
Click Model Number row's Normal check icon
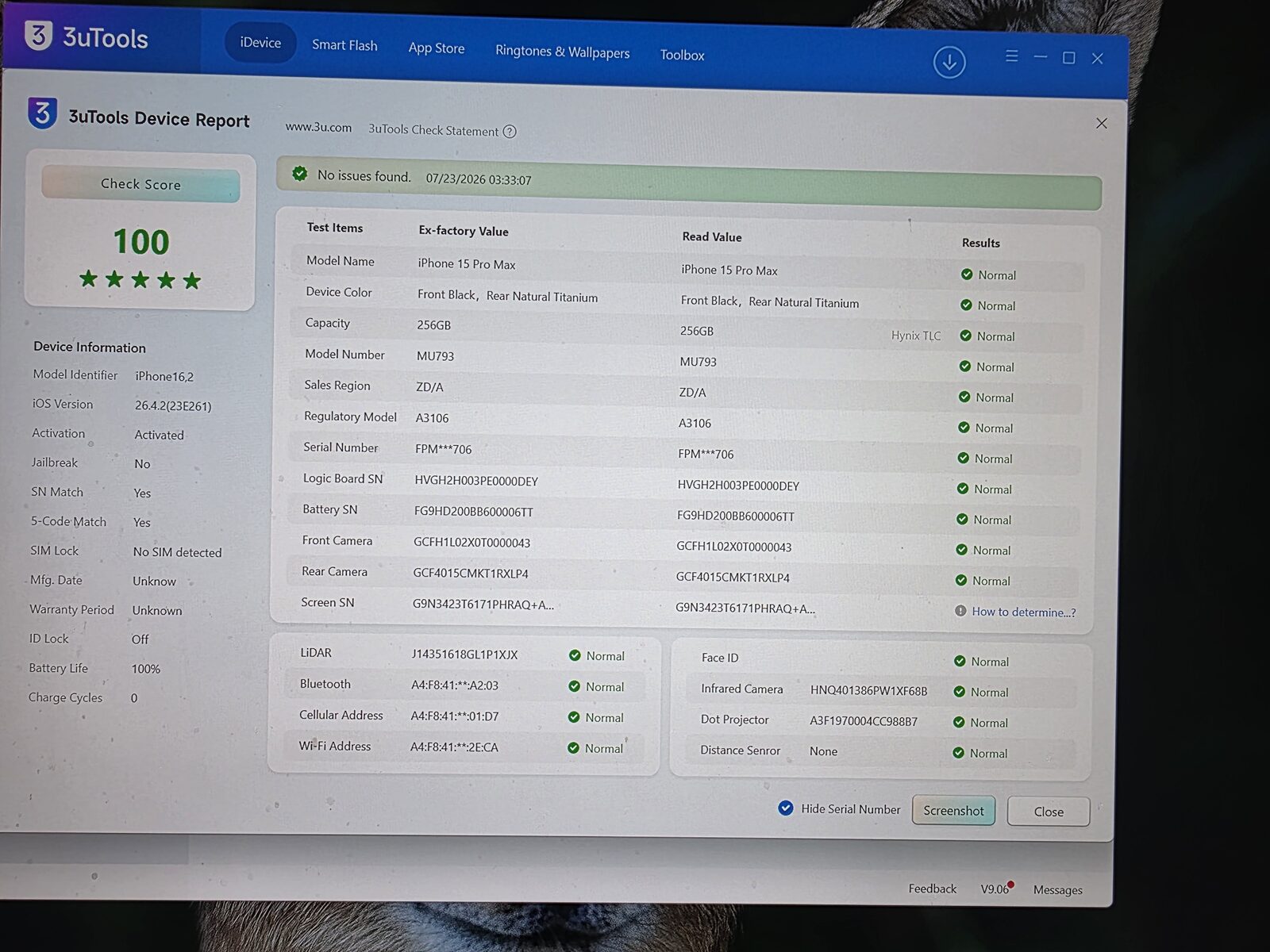[x=965, y=367]
